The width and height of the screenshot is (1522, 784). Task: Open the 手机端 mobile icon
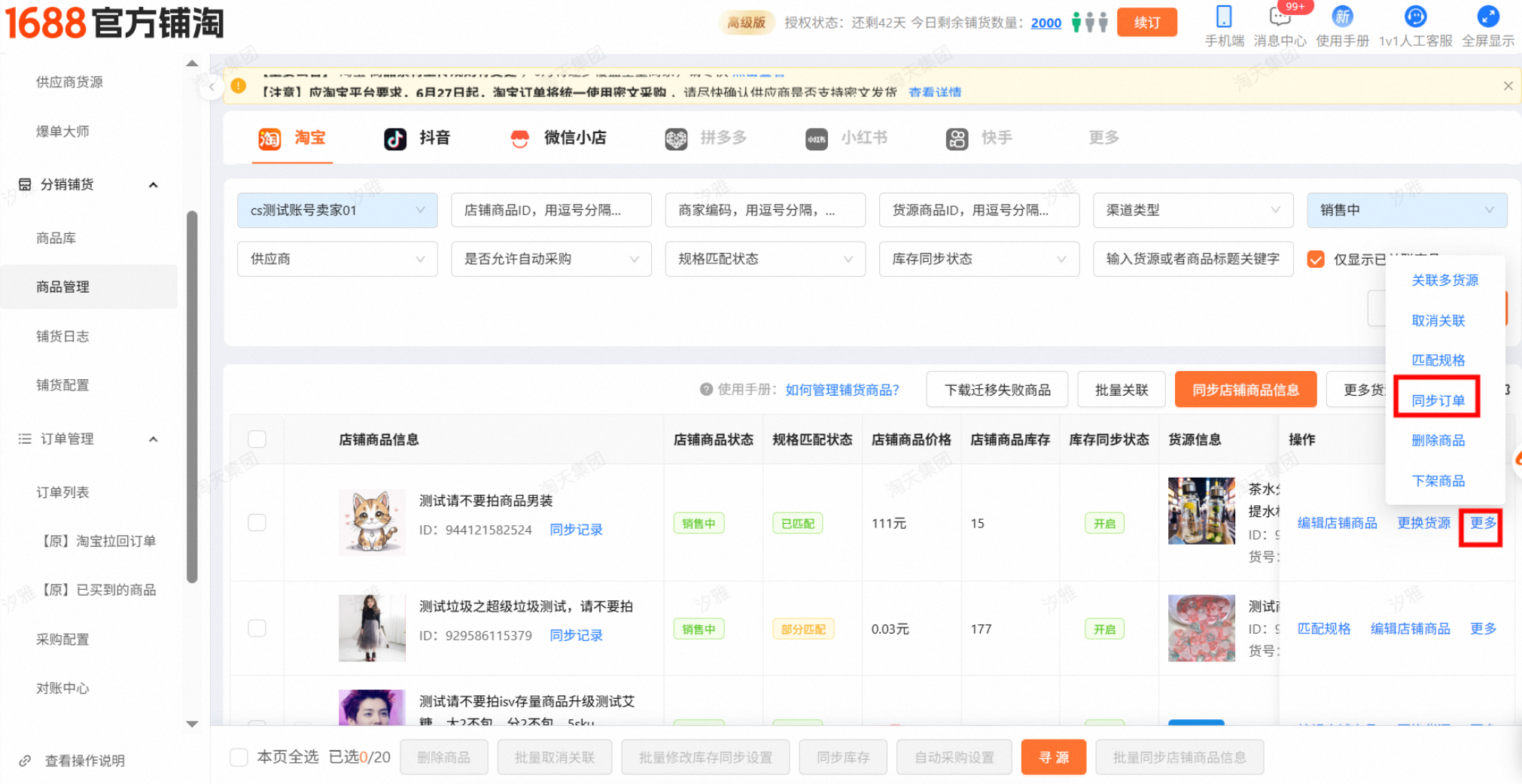tap(1224, 17)
